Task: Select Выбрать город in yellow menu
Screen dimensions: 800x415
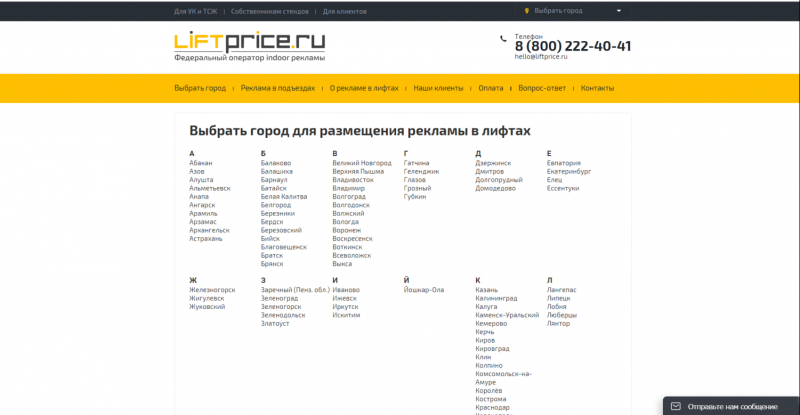Action: (200, 88)
